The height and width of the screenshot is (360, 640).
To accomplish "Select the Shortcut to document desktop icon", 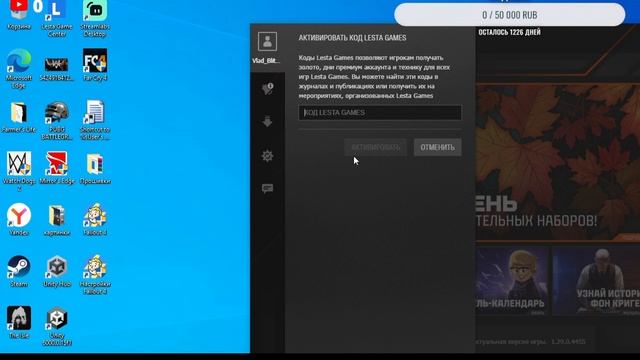I will pyautogui.click(x=95, y=120).
